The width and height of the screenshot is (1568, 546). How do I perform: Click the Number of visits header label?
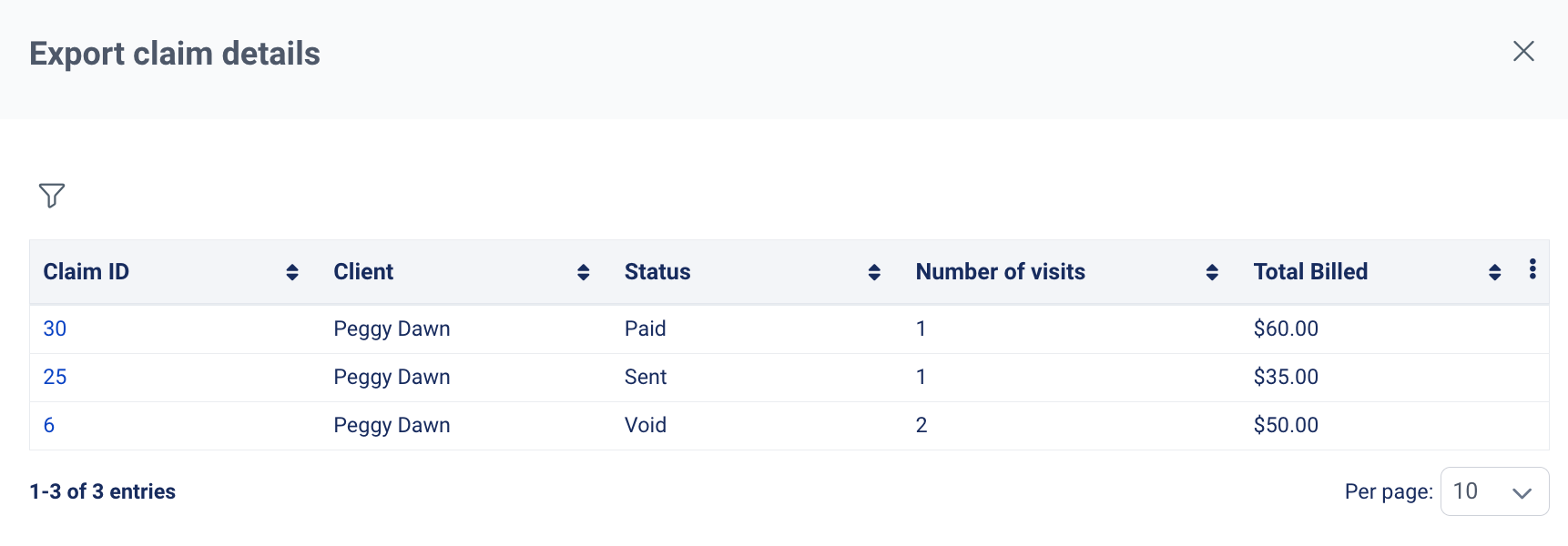(x=1001, y=272)
